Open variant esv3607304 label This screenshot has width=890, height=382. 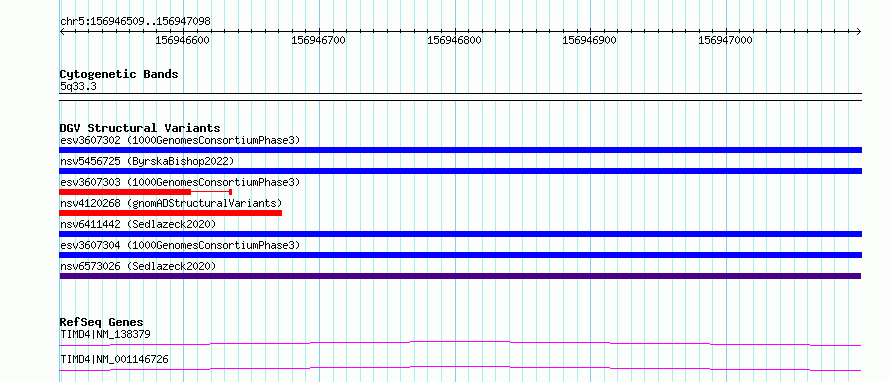click(x=180, y=245)
